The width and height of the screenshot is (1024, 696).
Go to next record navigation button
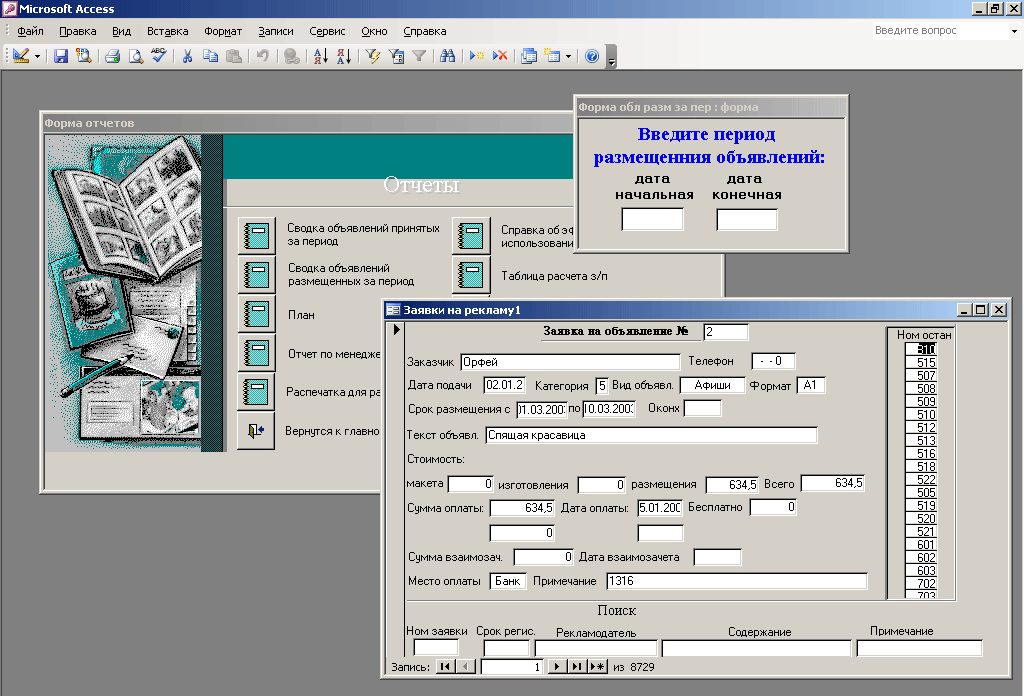pos(556,667)
